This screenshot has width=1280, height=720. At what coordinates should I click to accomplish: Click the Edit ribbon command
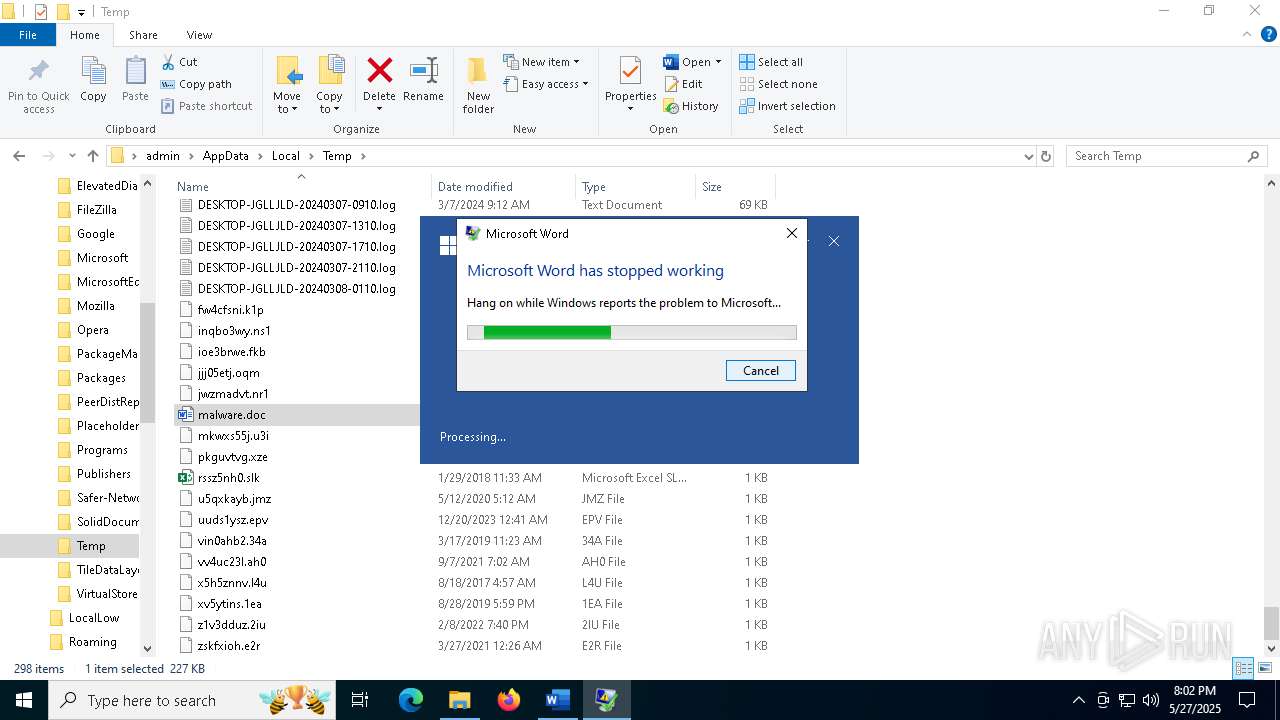(x=683, y=84)
